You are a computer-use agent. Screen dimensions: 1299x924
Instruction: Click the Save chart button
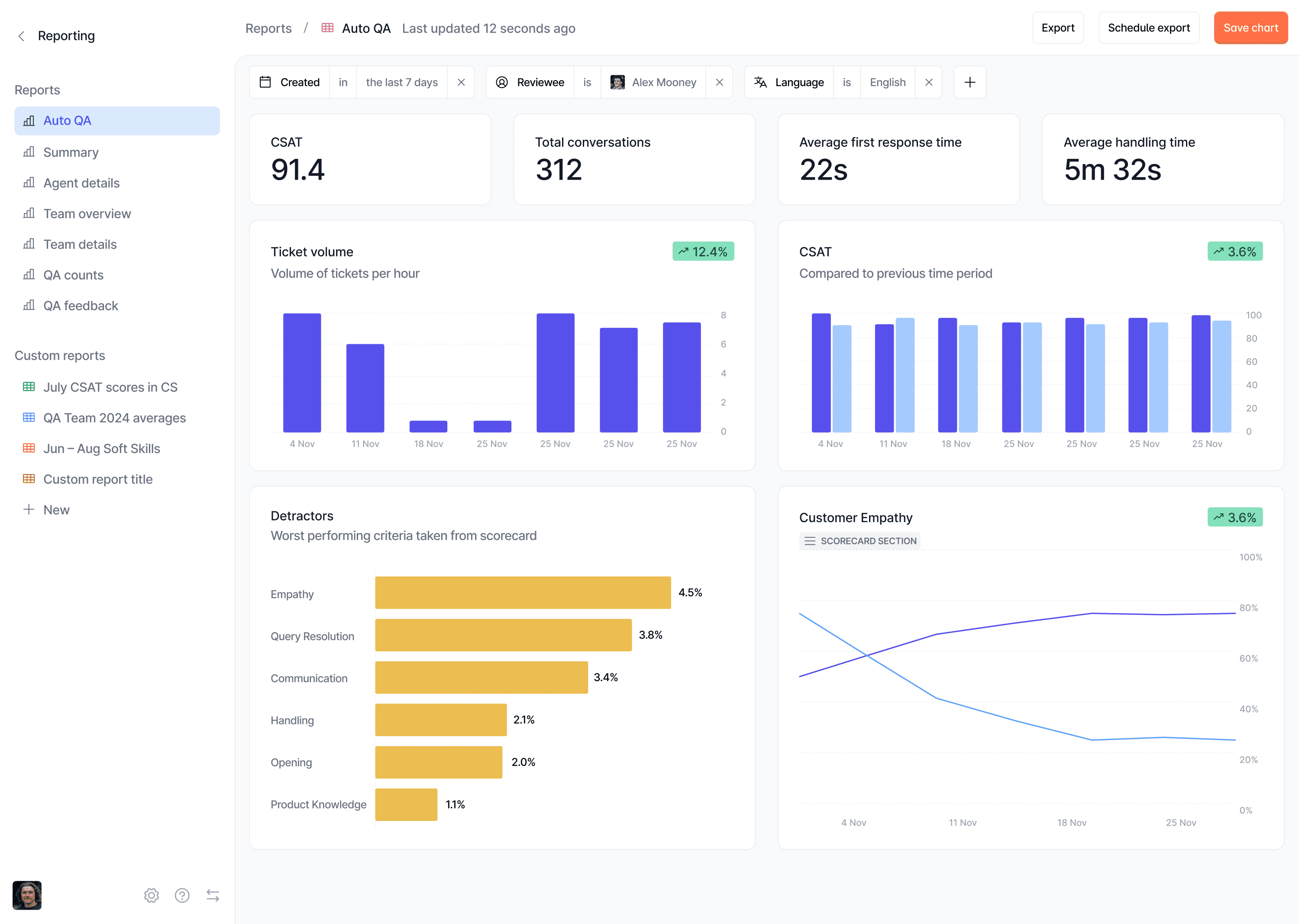click(x=1250, y=28)
